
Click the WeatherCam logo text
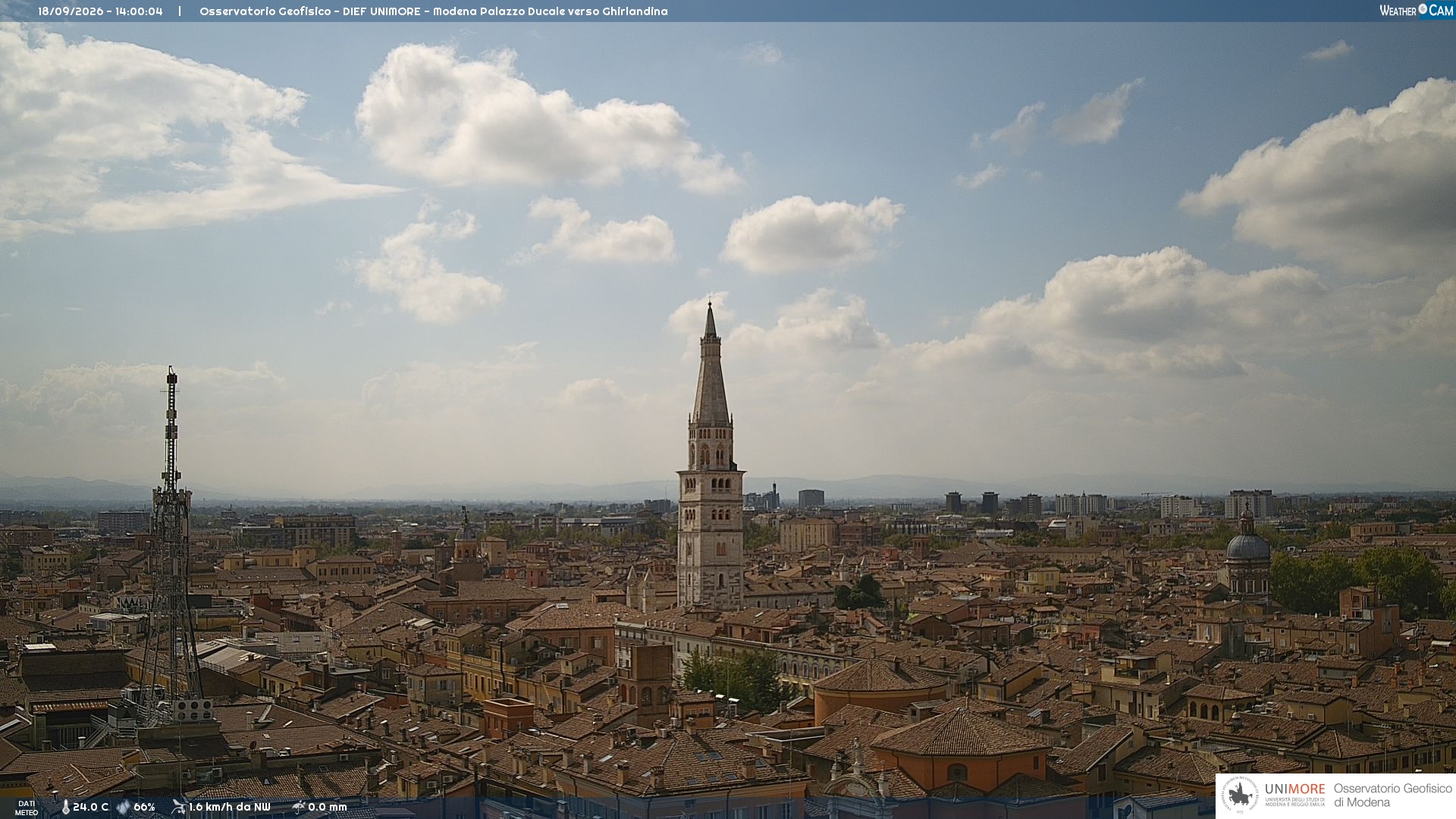[x=1416, y=10]
